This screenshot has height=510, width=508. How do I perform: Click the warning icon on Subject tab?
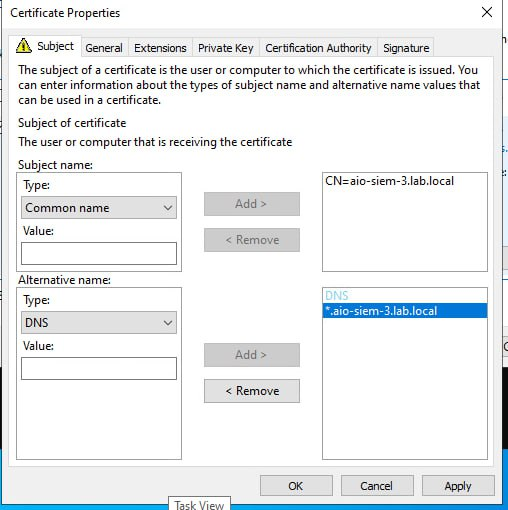tap(24, 46)
